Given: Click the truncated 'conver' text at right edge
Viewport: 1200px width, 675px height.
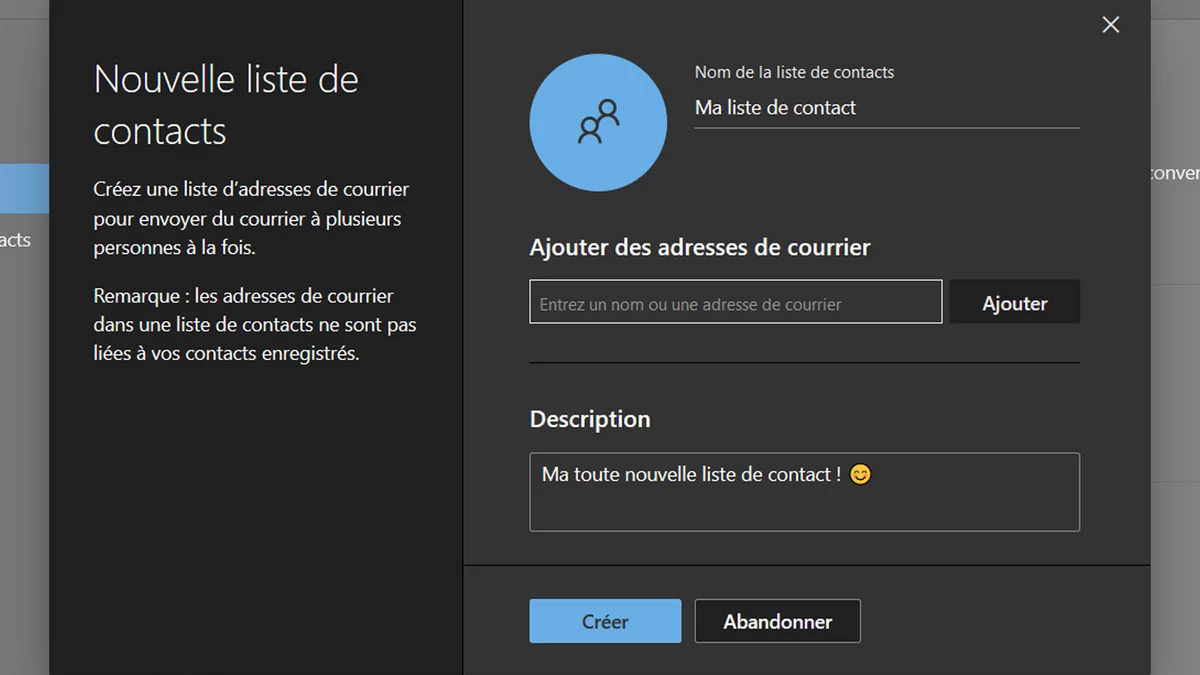Looking at the screenshot, I should pyautogui.click(x=1175, y=173).
